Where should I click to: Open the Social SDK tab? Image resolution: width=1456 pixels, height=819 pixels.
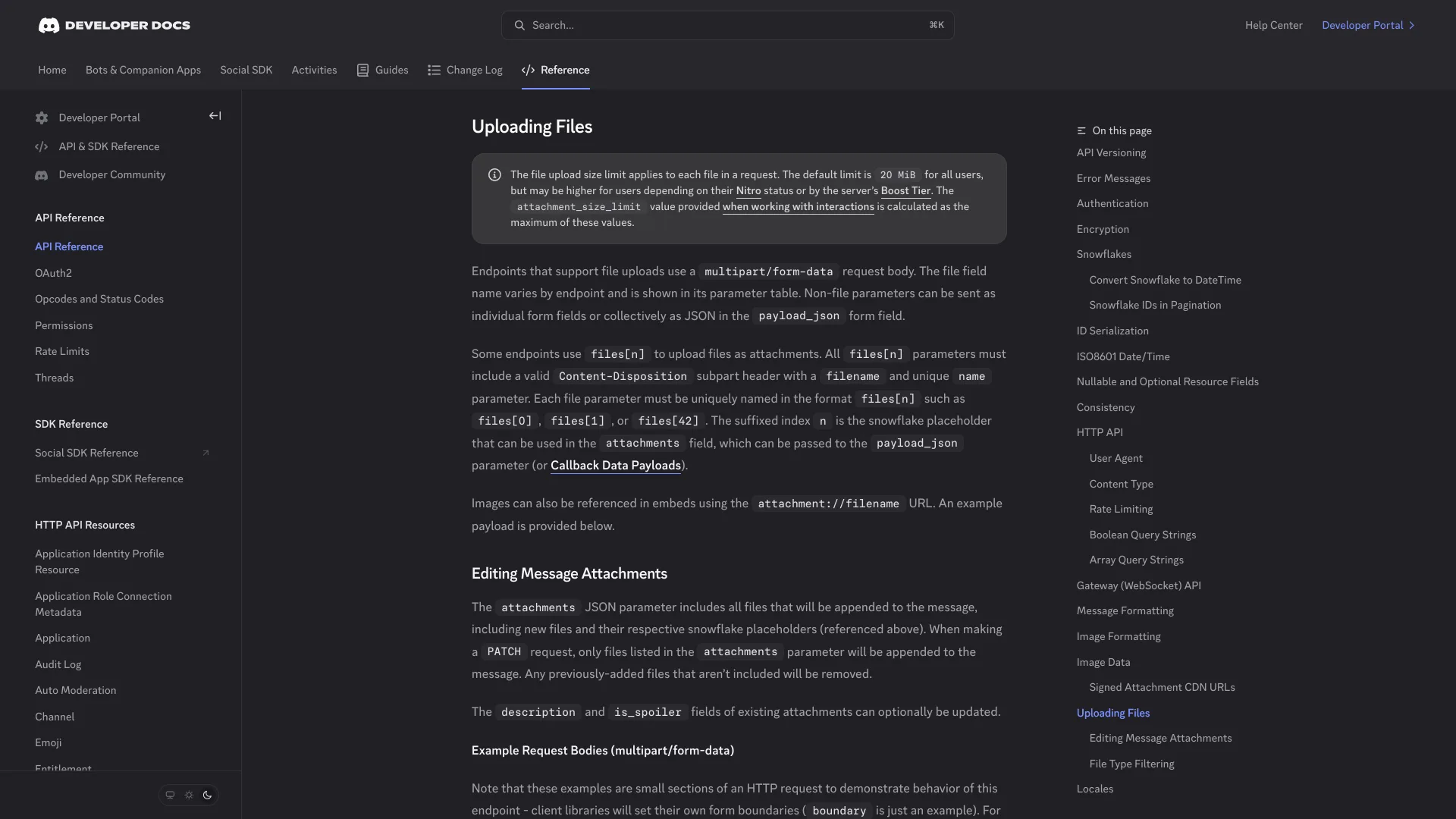246,70
